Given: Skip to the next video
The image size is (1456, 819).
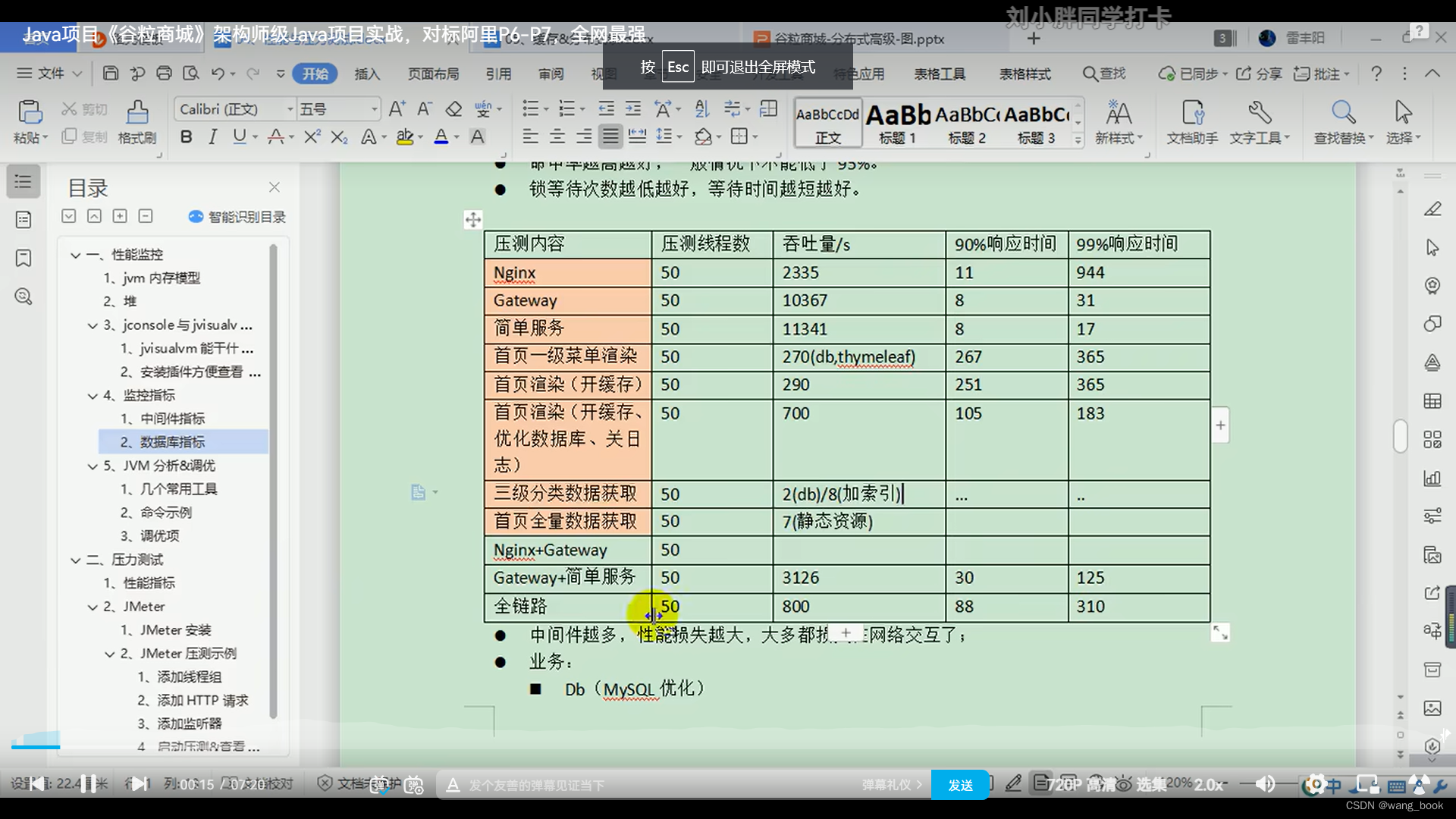Looking at the screenshot, I should 139,784.
